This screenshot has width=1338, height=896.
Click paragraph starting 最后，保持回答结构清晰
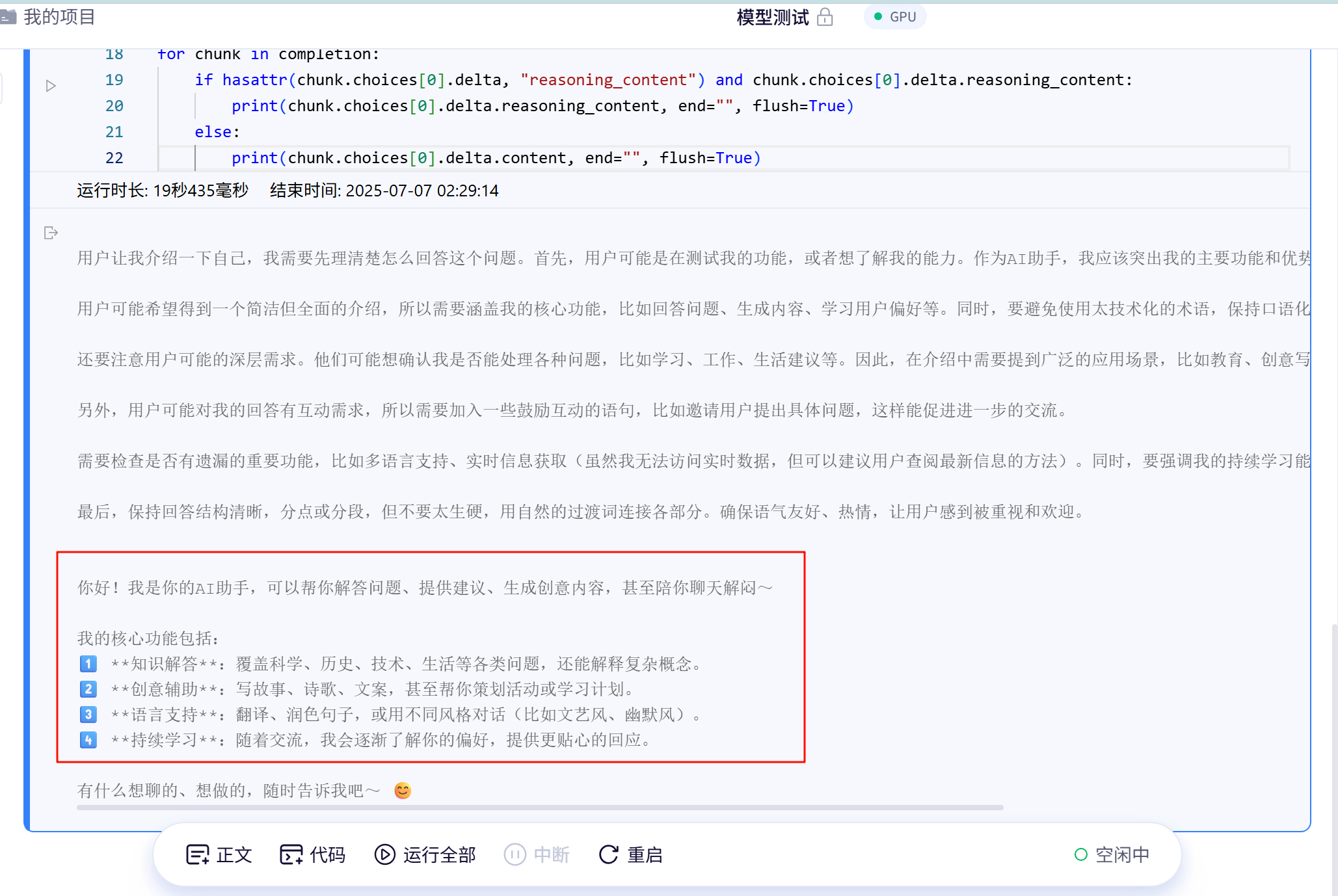pyautogui.click(x=582, y=512)
